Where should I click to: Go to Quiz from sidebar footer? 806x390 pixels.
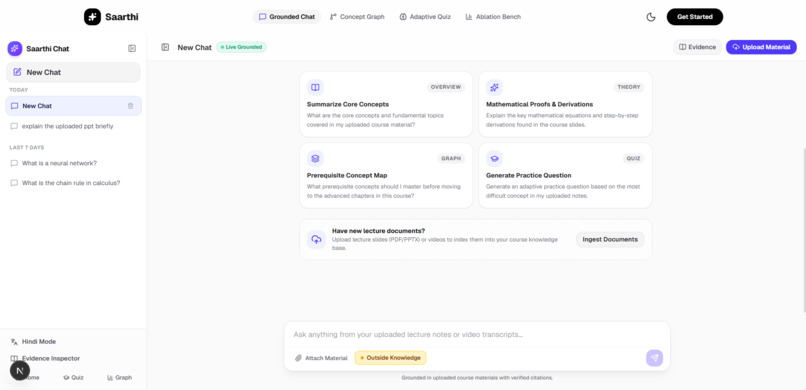pos(73,378)
